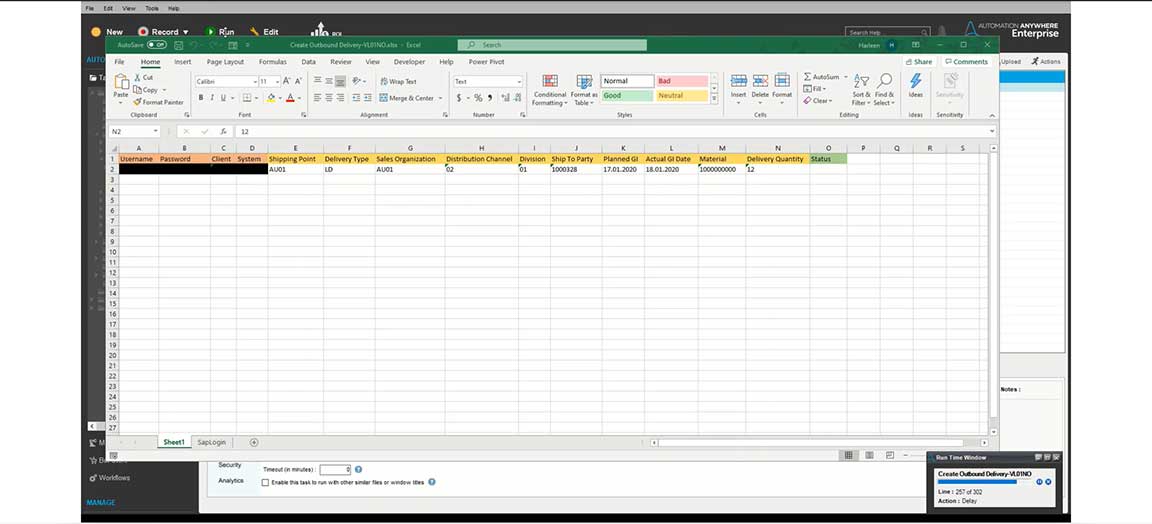The image size is (1152, 524).
Task: Apply the Good cell style swatch
Action: click(626, 96)
